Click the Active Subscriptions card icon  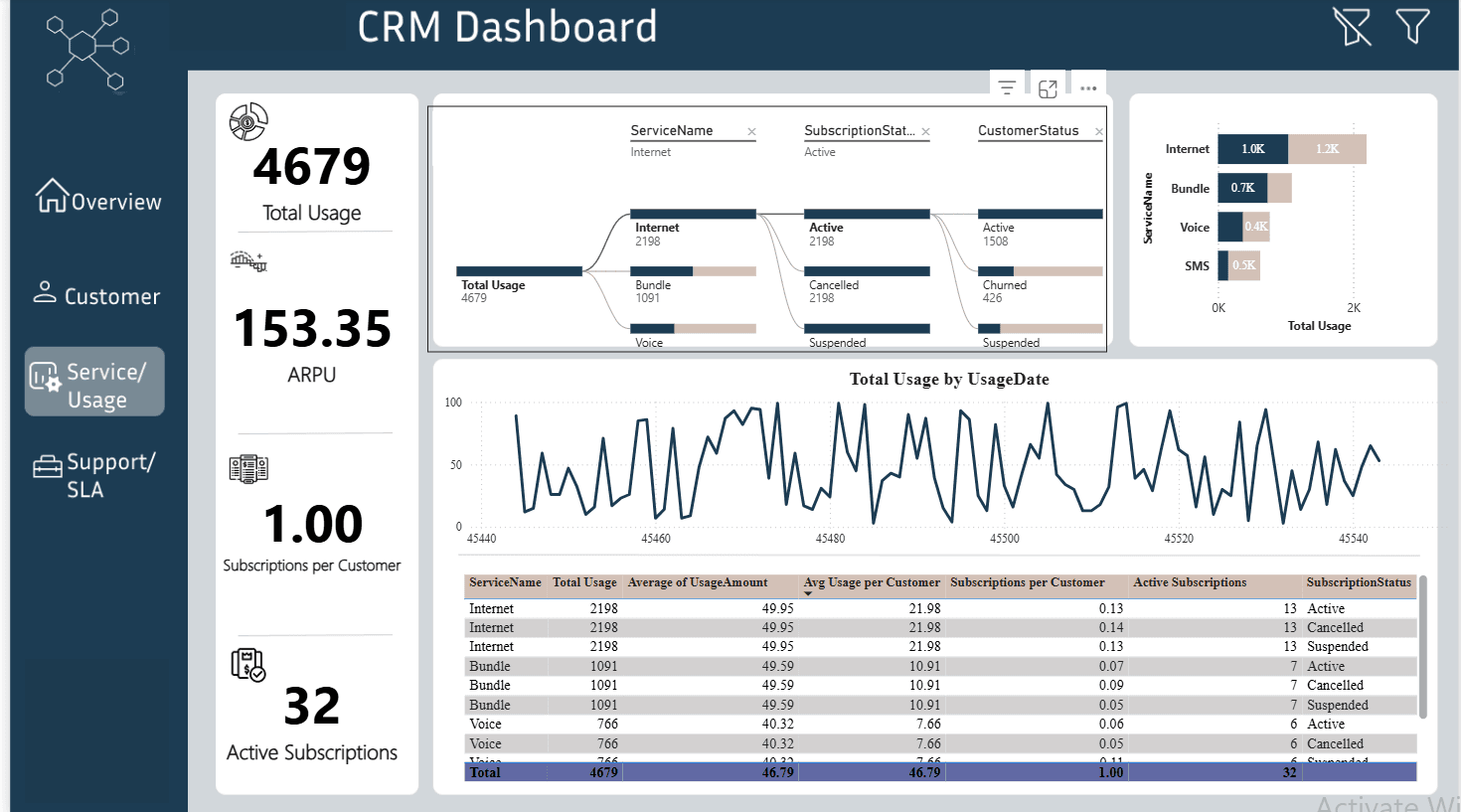pyautogui.click(x=248, y=665)
